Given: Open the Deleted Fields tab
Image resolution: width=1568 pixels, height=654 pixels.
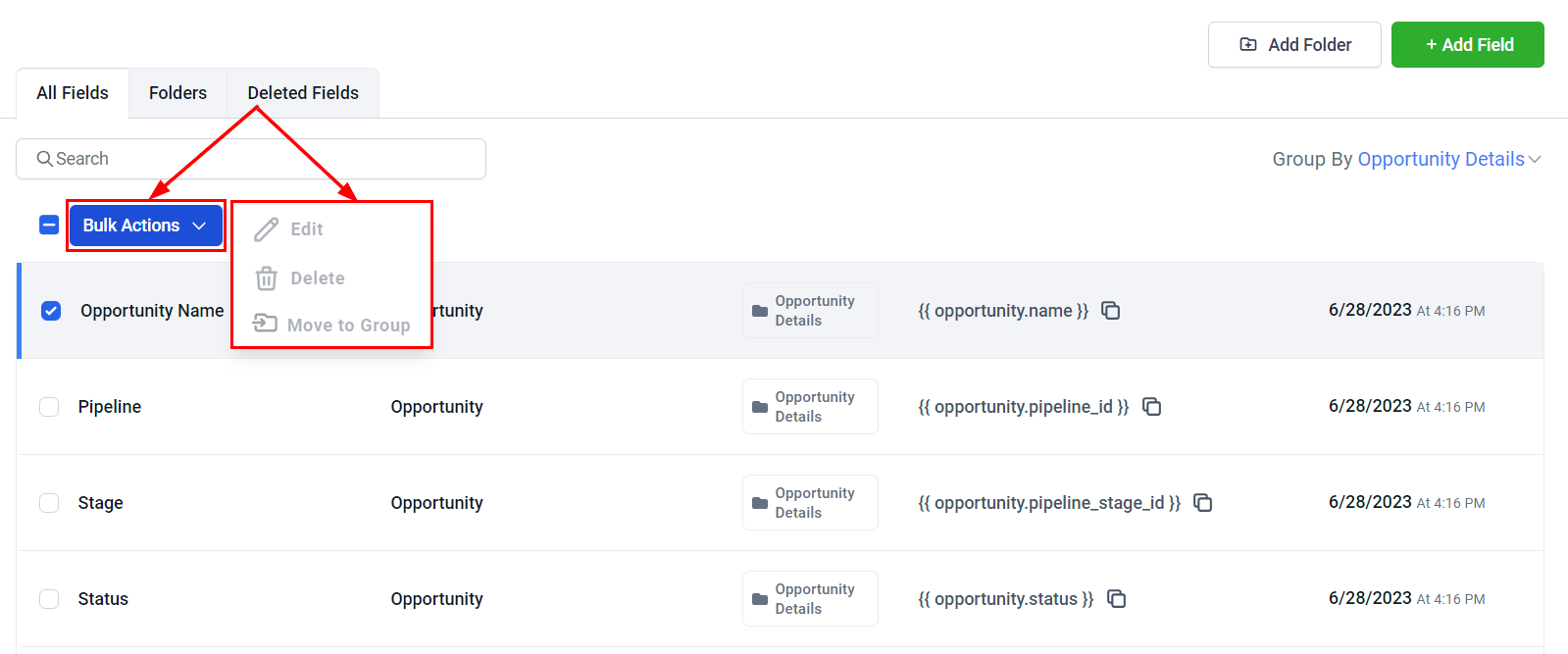Looking at the screenshot, I should [303, 93].
